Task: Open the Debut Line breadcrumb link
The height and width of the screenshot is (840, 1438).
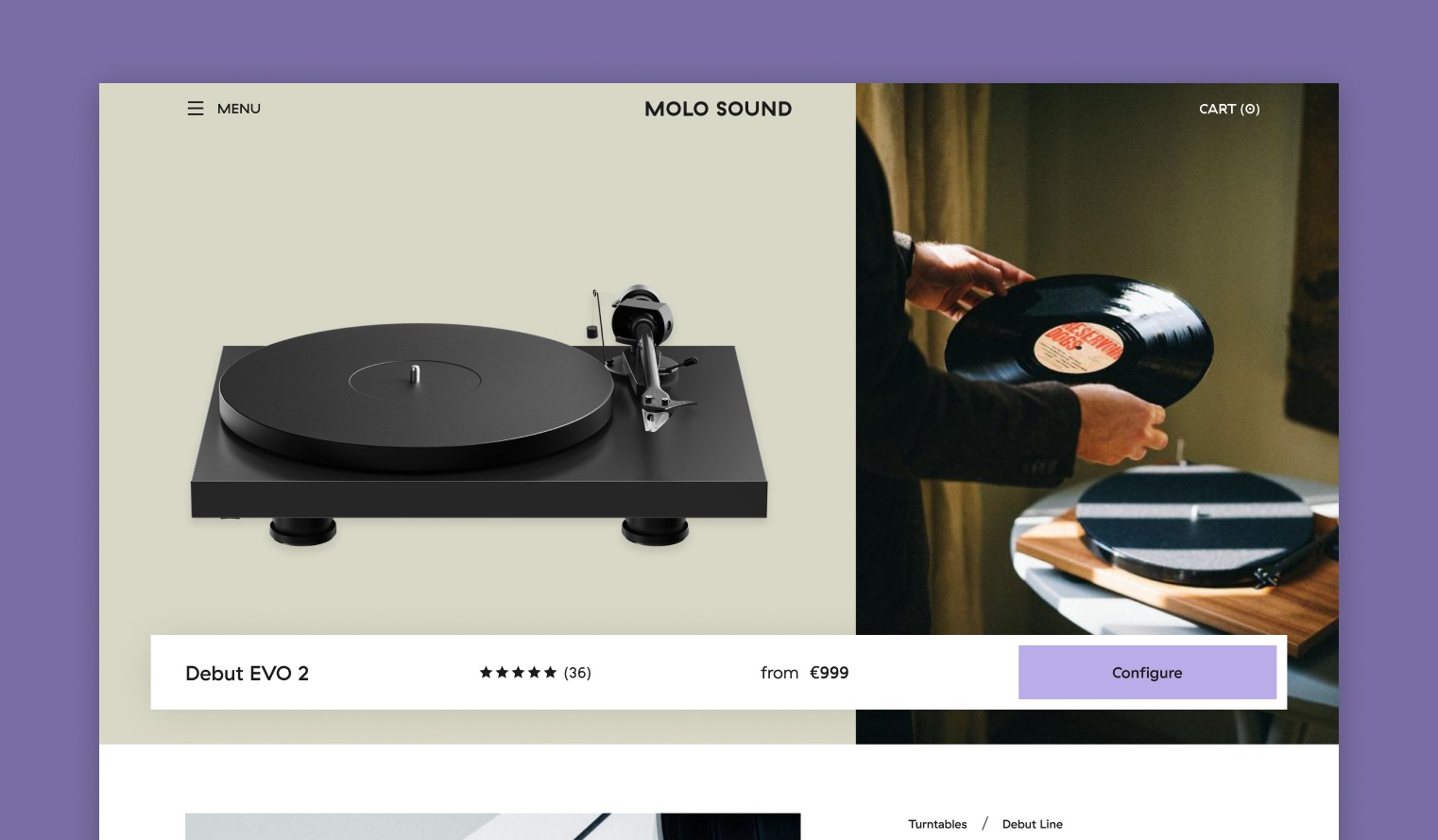Action: click(x=1032, y=824)
